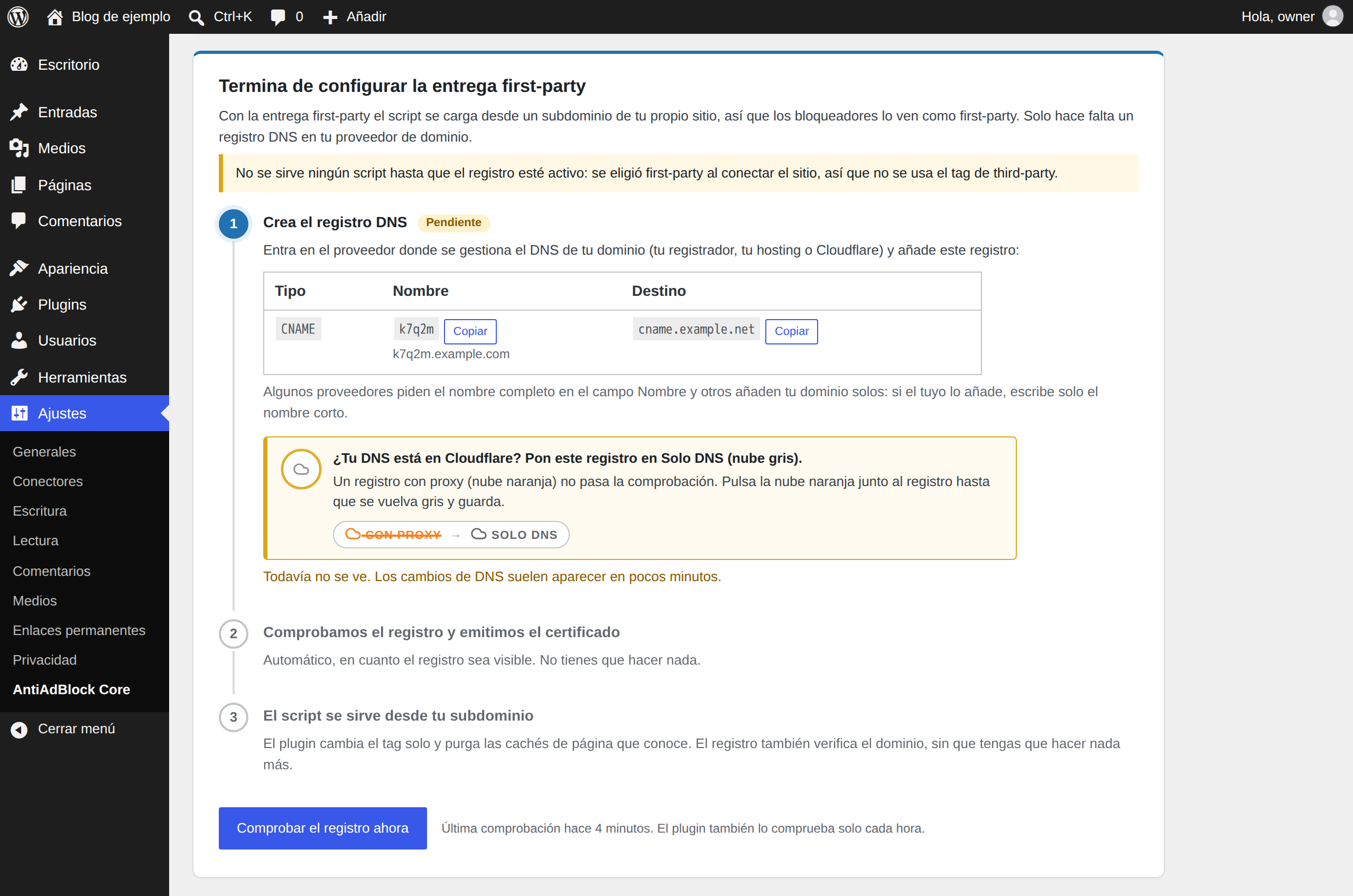Click the sidebar Comentarios speech bubble icon

pos(19,221)
